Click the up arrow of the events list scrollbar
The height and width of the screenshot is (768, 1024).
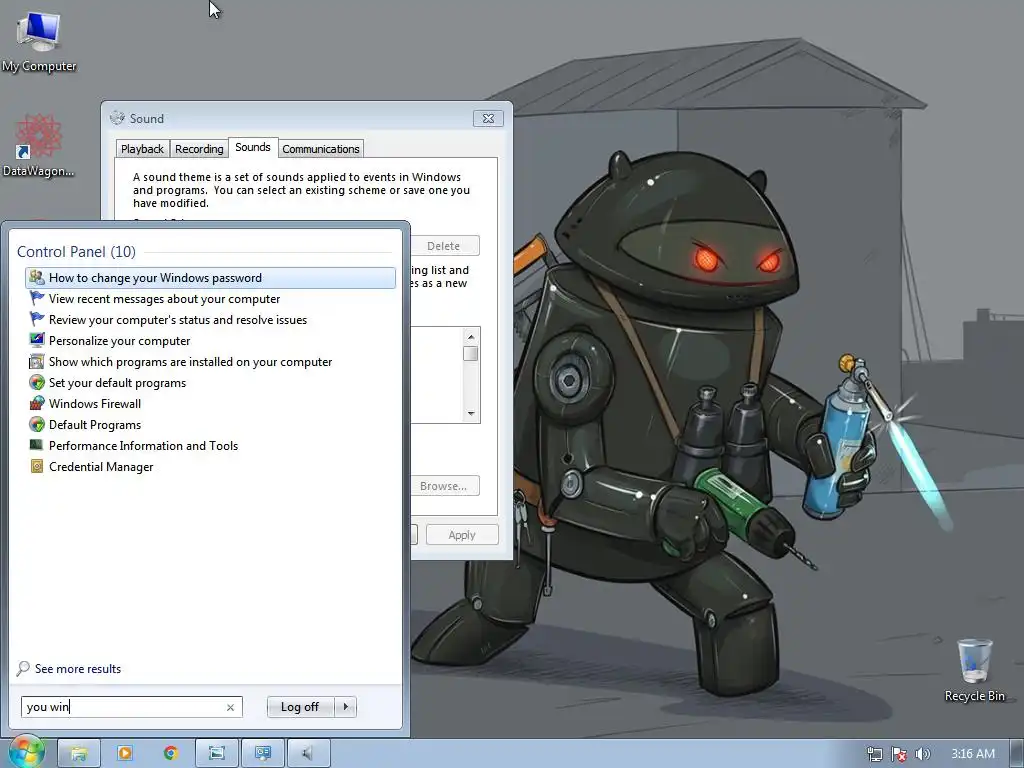pyautogui.click(x=471, y=337)
